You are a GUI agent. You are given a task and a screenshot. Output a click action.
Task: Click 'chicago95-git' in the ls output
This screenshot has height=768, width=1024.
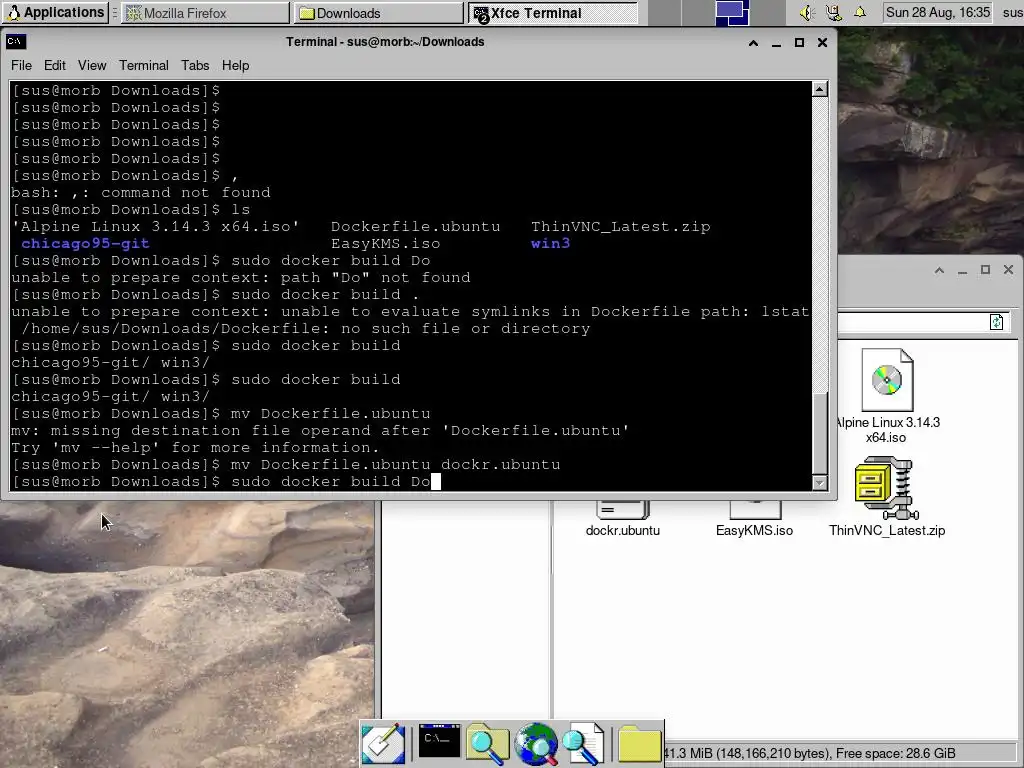[x=86, y=244]
